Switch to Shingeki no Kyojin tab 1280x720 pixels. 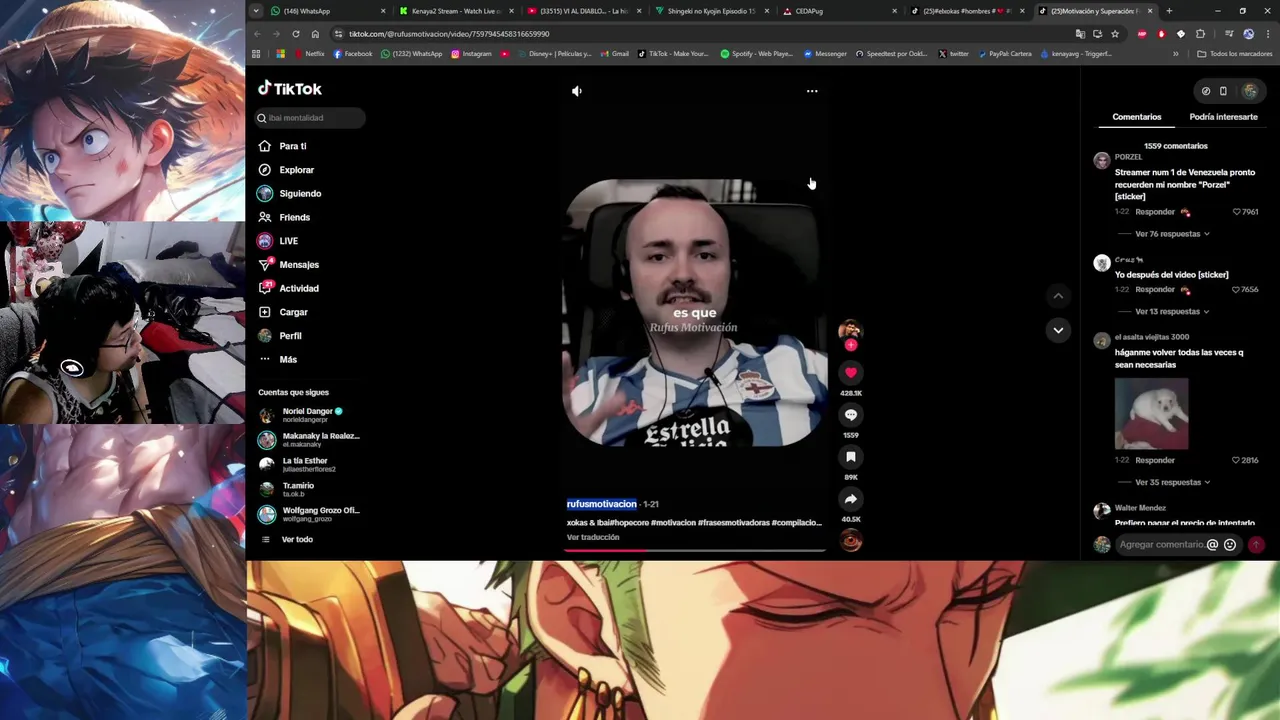pos(712,11)
